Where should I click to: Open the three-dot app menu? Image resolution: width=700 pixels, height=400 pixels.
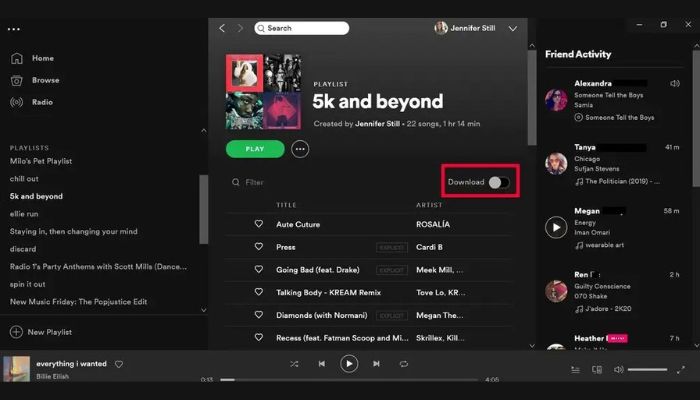[x=14, y=29]
